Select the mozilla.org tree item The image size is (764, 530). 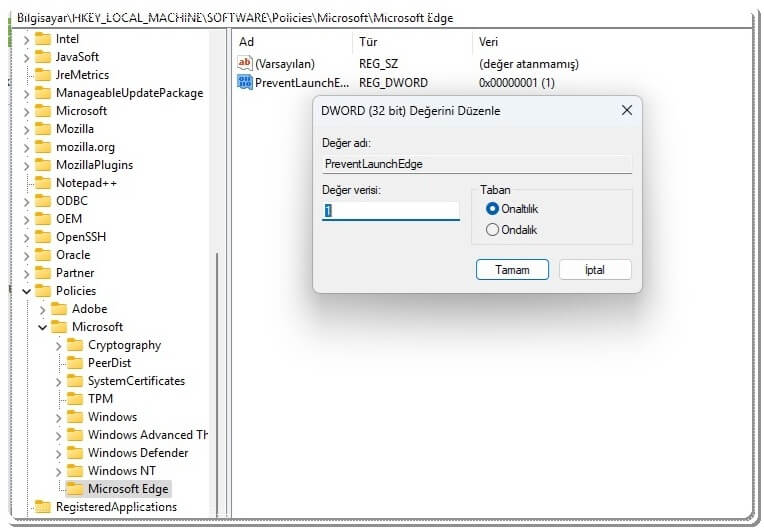(85, 147)
